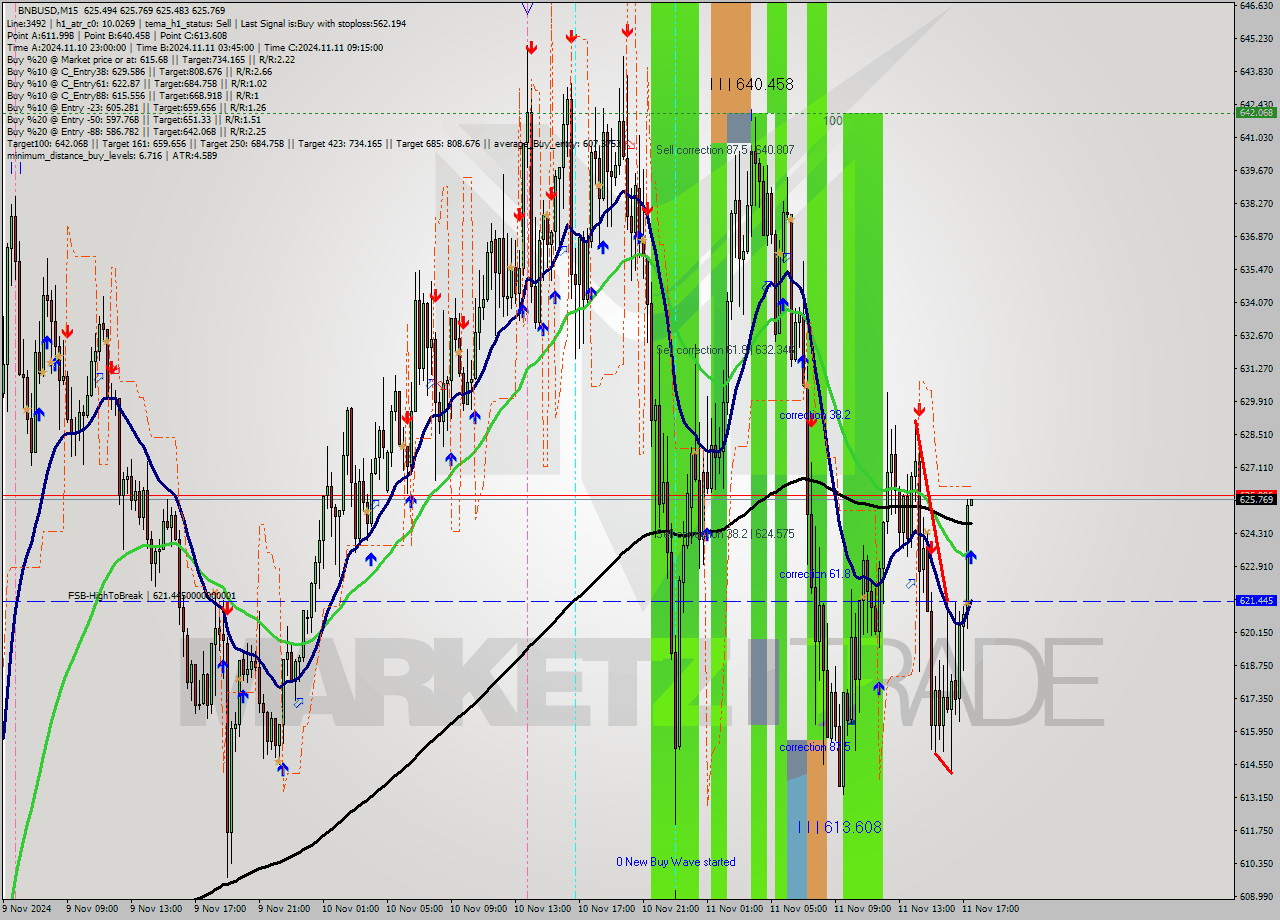Click the 'I I I 613.608' point label

pyautogui.click(x=840, y=827)
